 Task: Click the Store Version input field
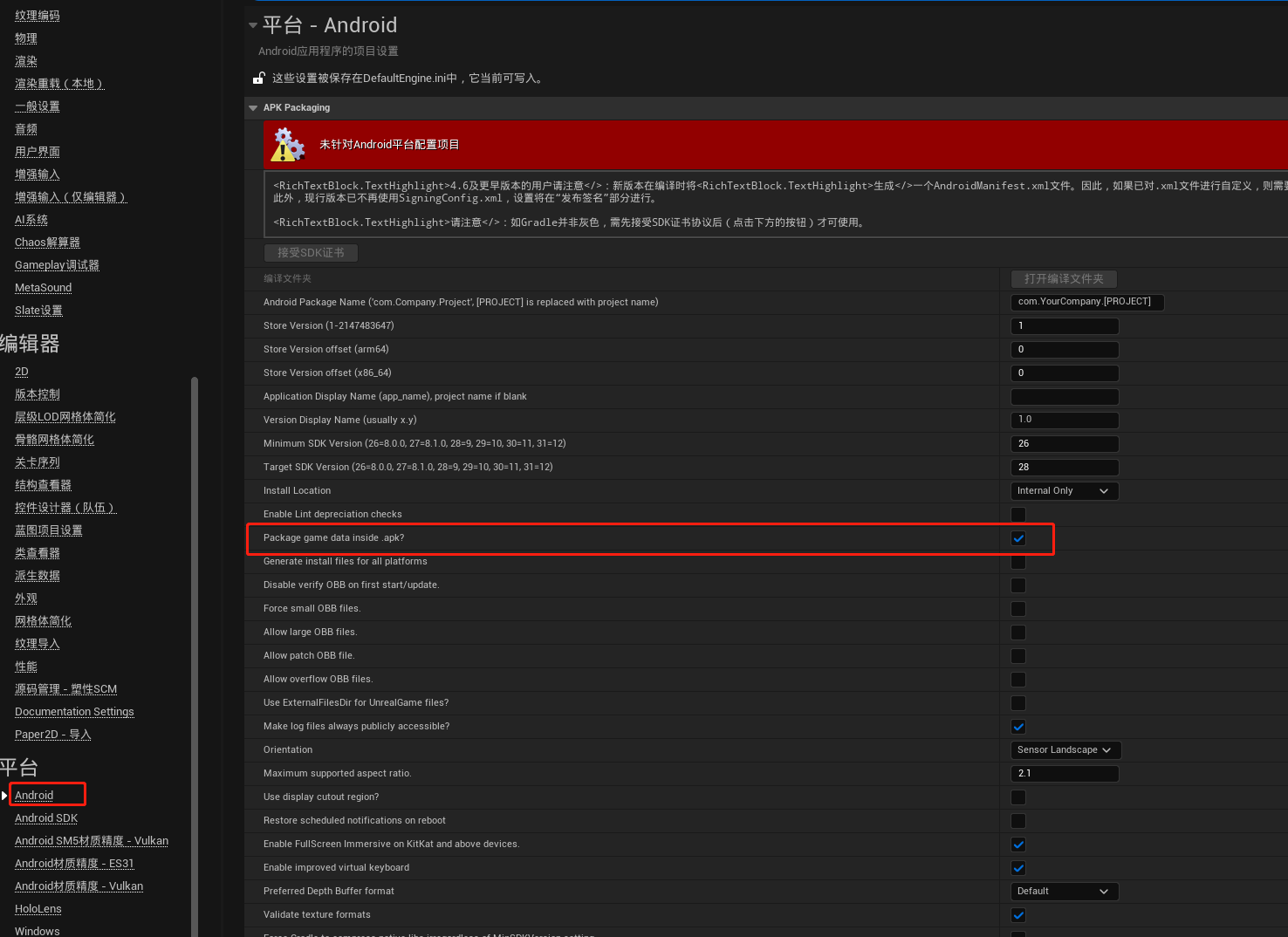point(1065,325)
